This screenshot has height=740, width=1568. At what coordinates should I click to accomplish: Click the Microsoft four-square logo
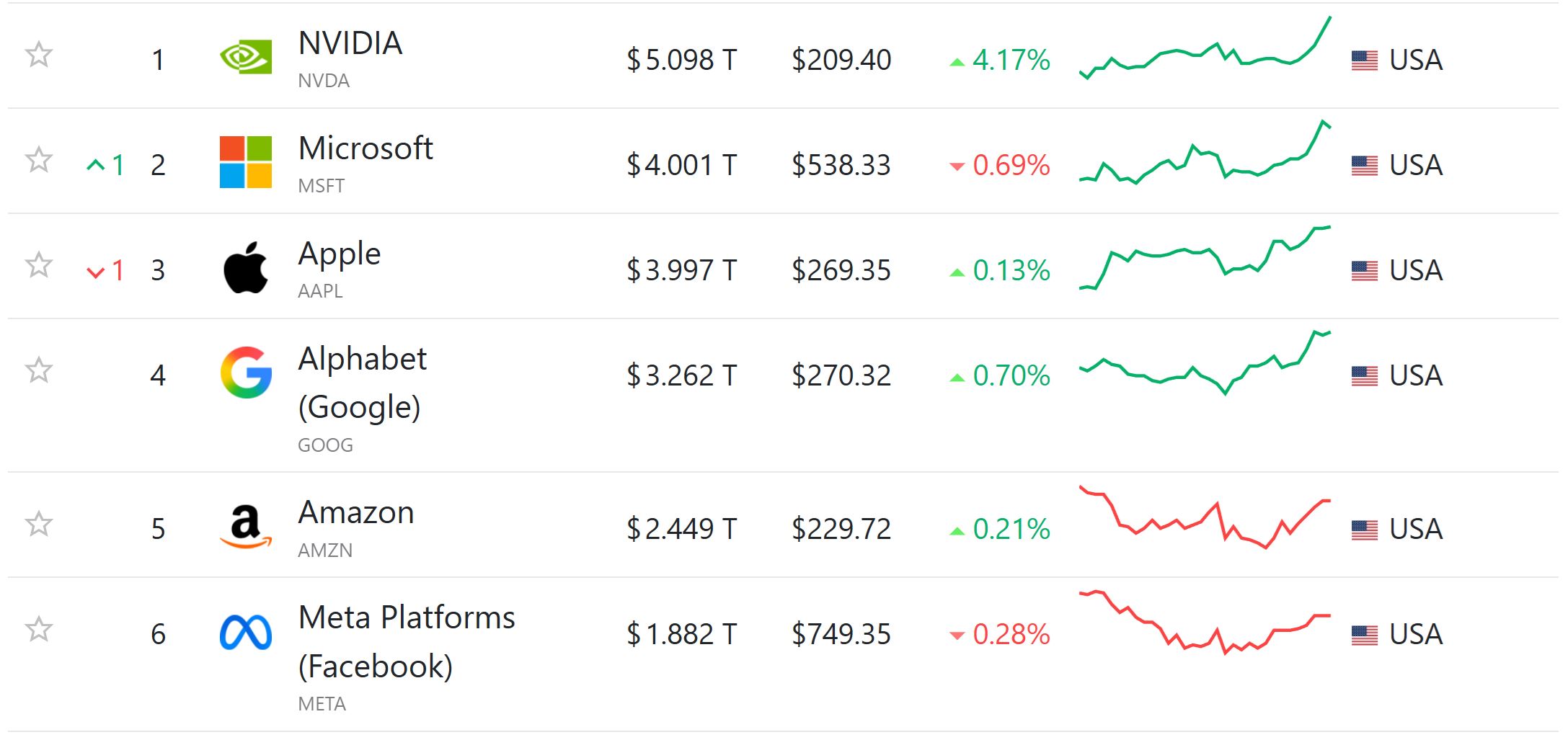pos(246,162)
